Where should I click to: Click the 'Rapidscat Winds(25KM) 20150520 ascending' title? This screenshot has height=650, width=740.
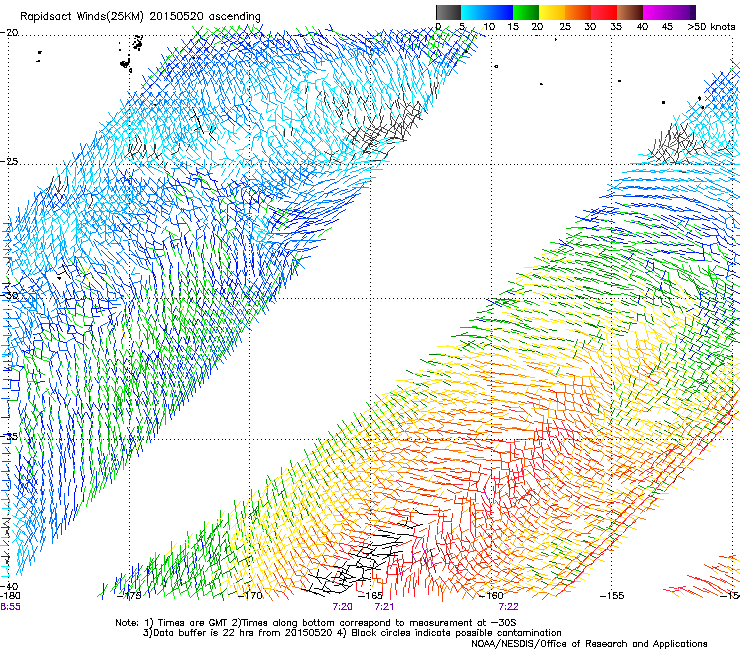[x=140, y=17]
